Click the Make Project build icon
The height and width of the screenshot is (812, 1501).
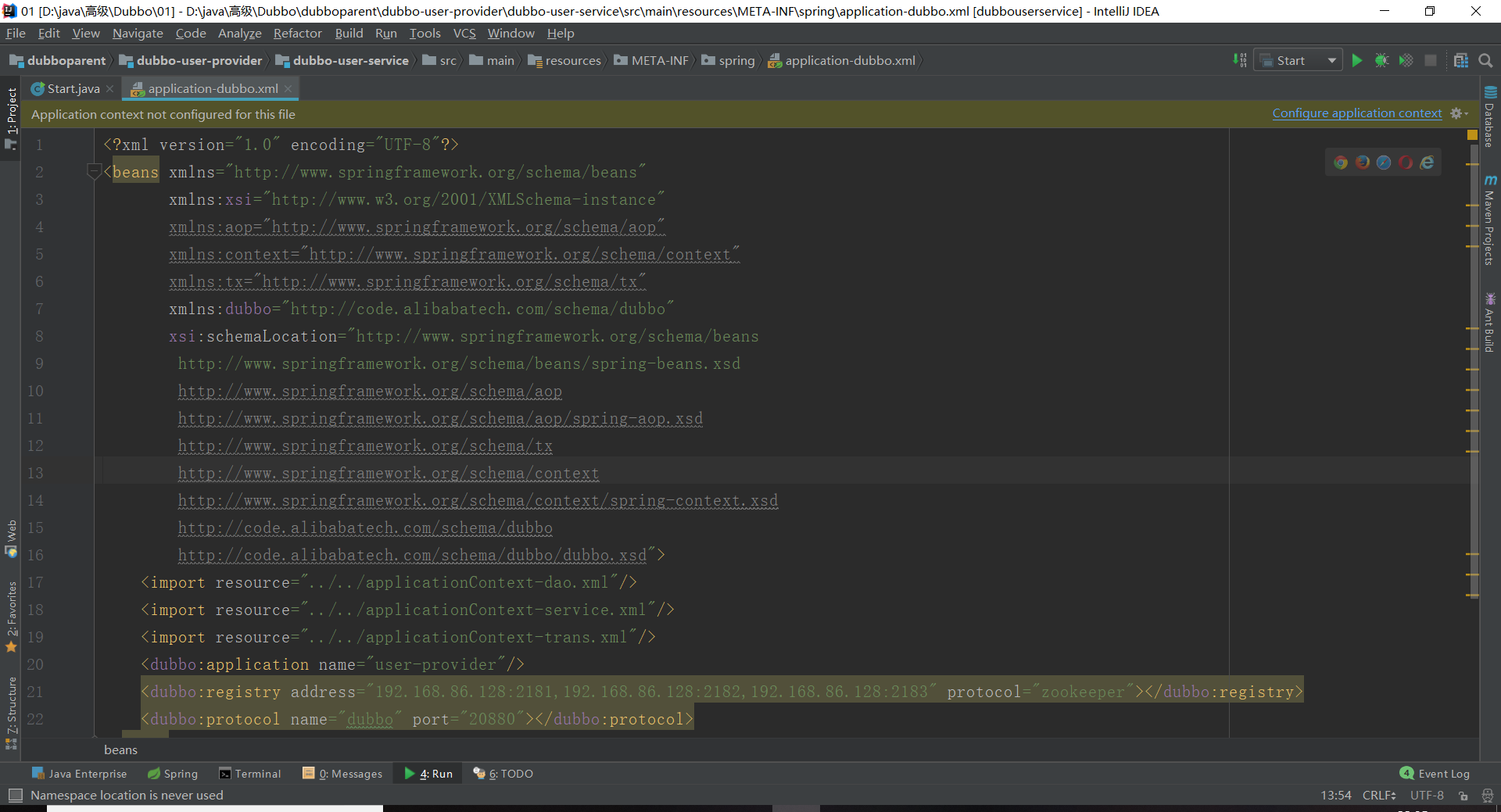click(1240, 60)
